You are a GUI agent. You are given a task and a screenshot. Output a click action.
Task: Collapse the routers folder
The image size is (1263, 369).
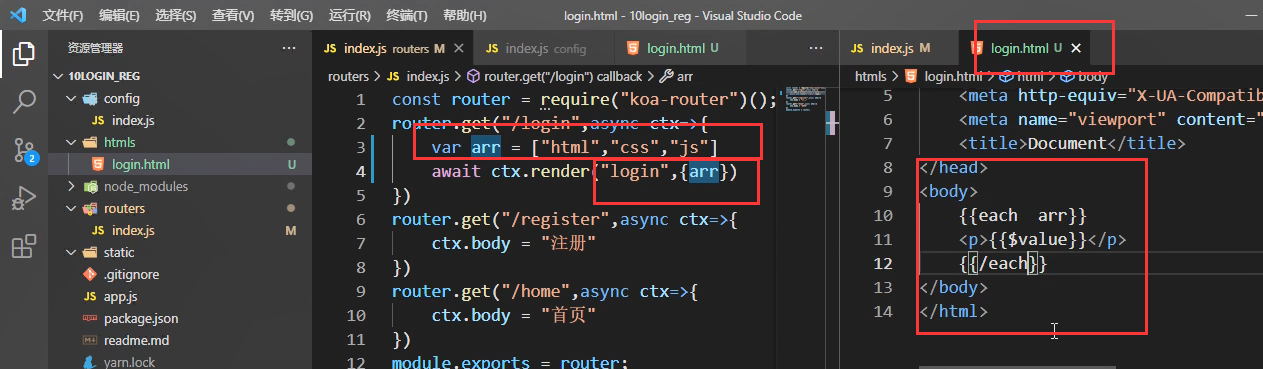[124, 208]
